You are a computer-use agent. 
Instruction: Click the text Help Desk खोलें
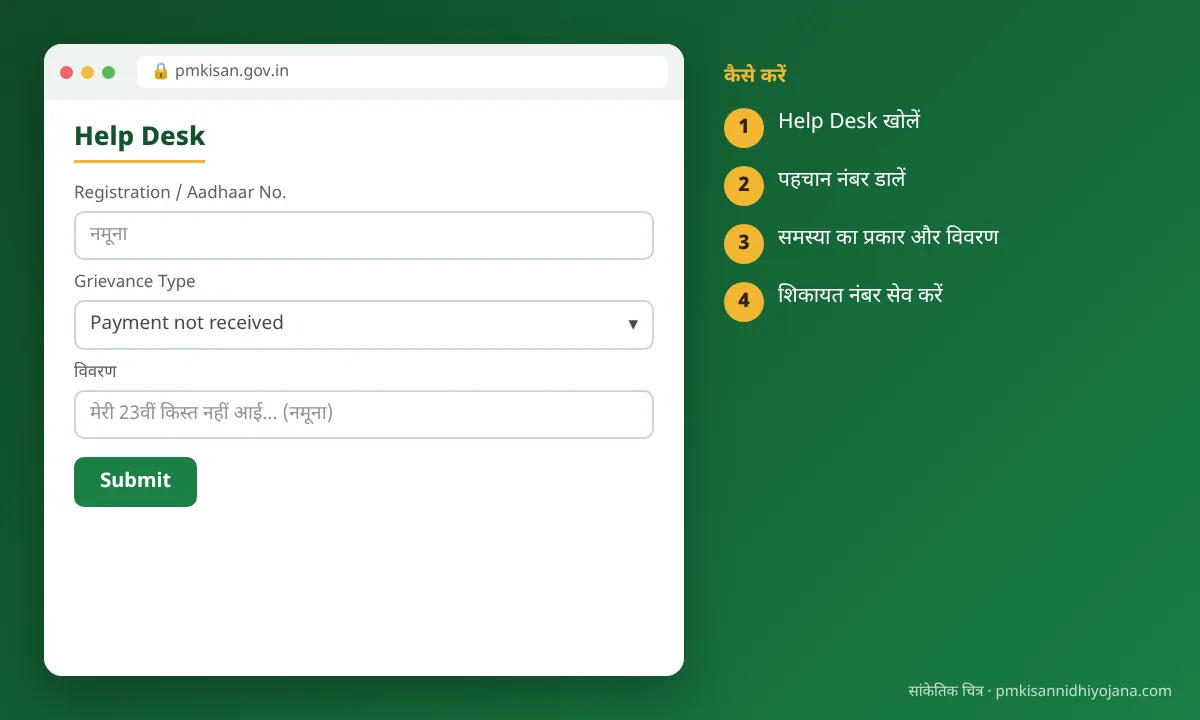click(849, 121)
